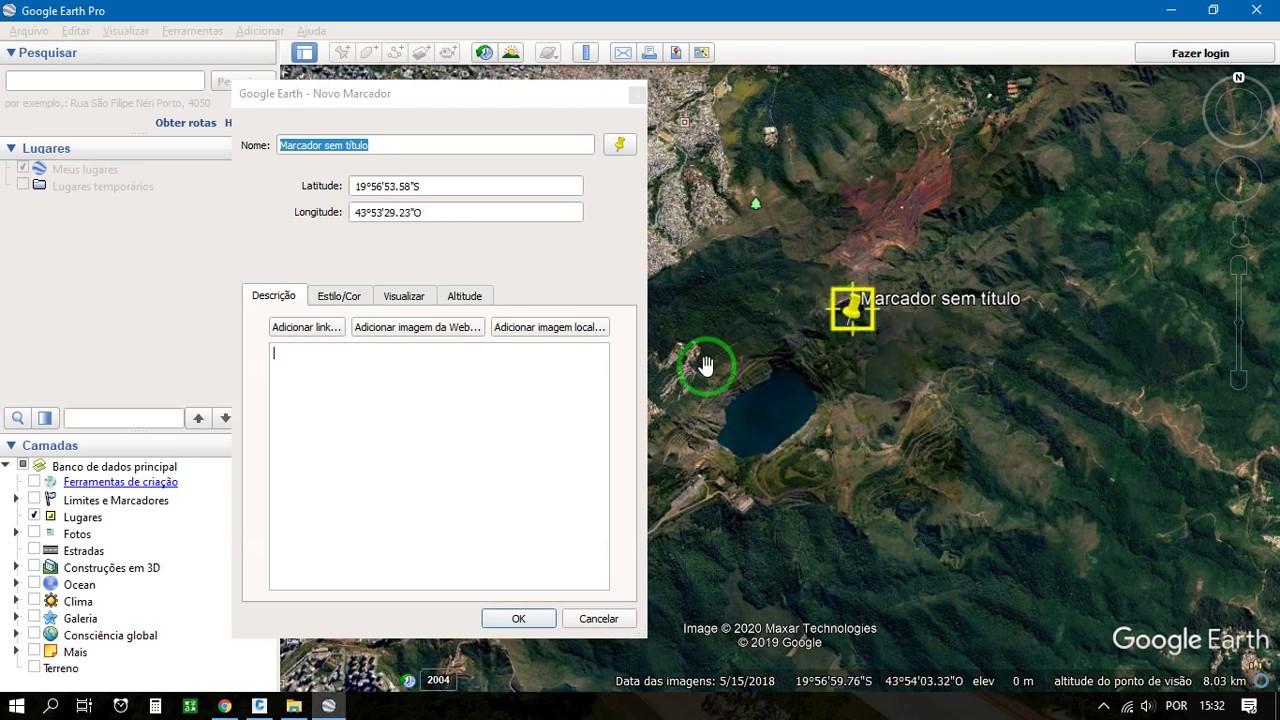Image resolution: width=1280 pixels, height=720 pixels.
Task: Show historical imagery with clock icon
Action: click(484, 53)
